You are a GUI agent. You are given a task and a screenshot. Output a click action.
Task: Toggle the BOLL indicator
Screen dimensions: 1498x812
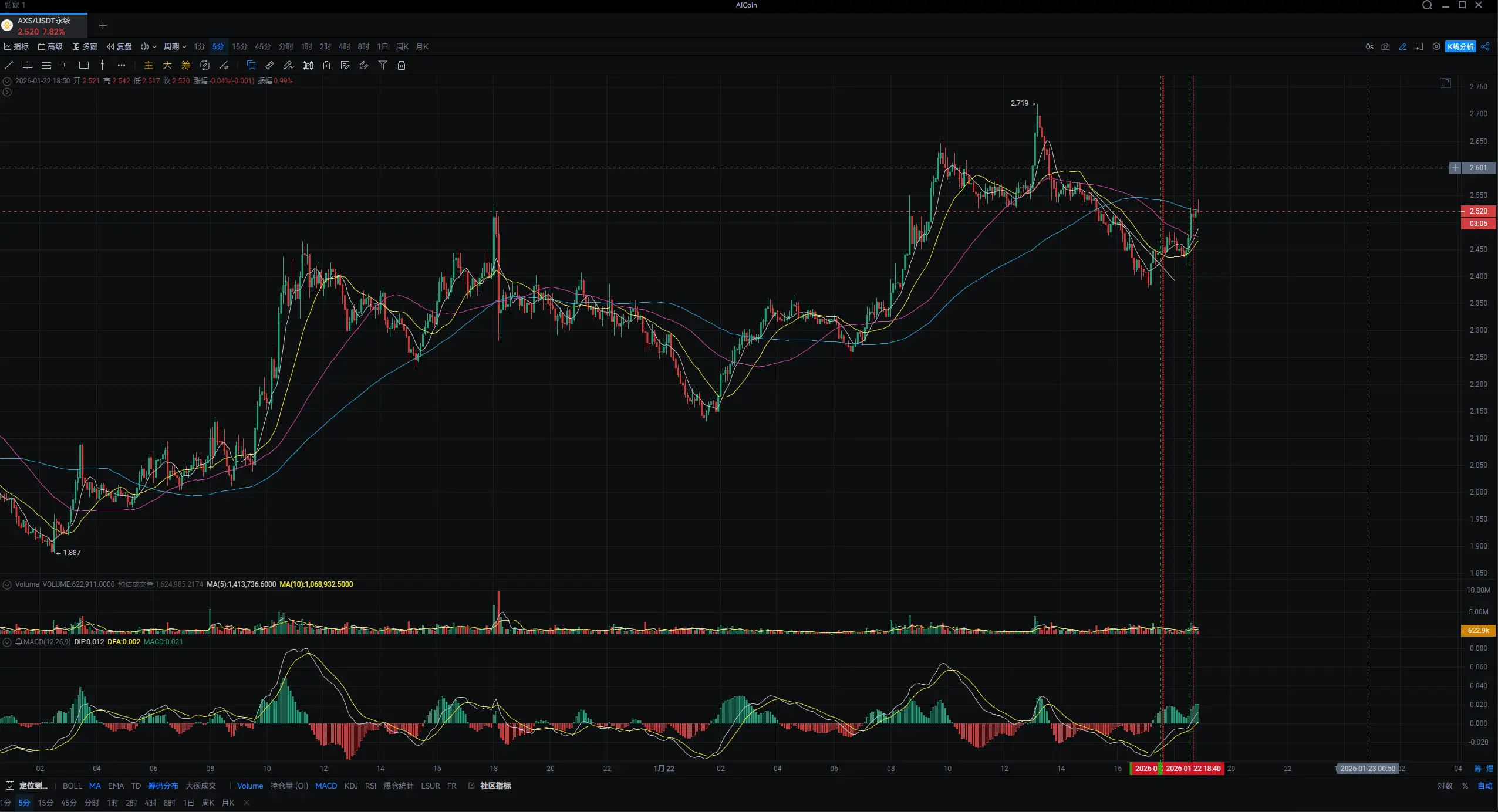[x=72, y=786]
